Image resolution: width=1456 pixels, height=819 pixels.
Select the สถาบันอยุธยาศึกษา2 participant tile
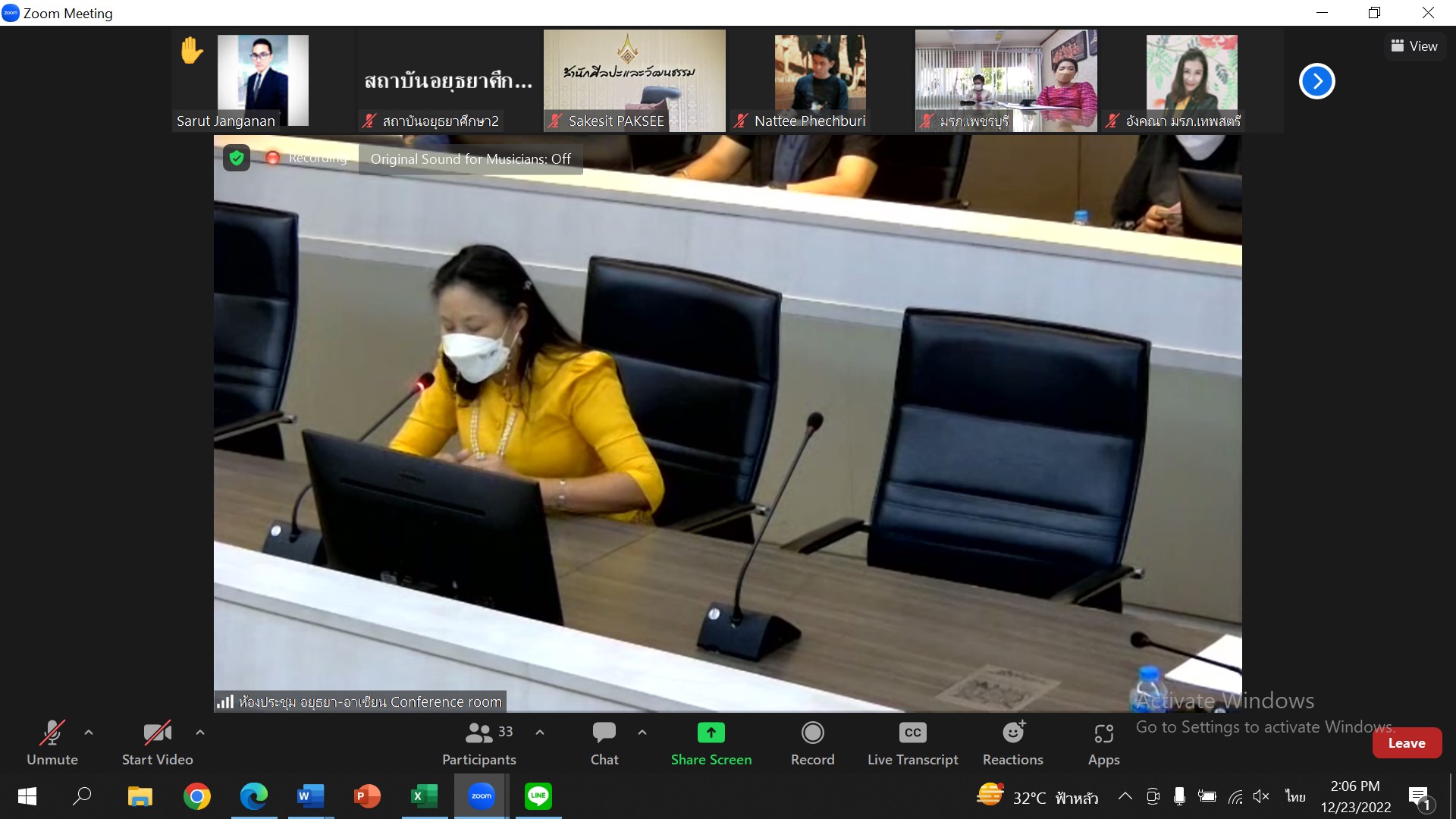[449, 80]
